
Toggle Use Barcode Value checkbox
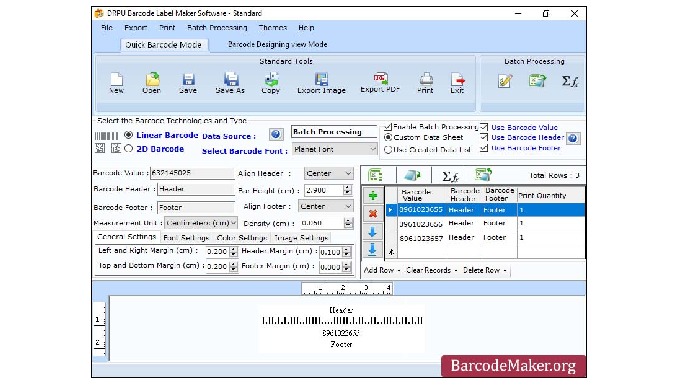tap(484, 127)
